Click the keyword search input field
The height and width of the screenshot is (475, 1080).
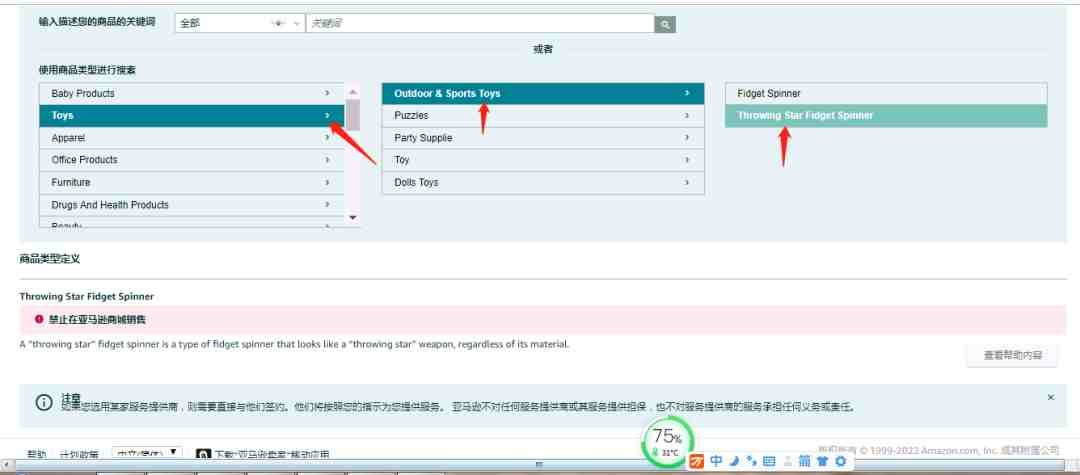click(479, 23)
